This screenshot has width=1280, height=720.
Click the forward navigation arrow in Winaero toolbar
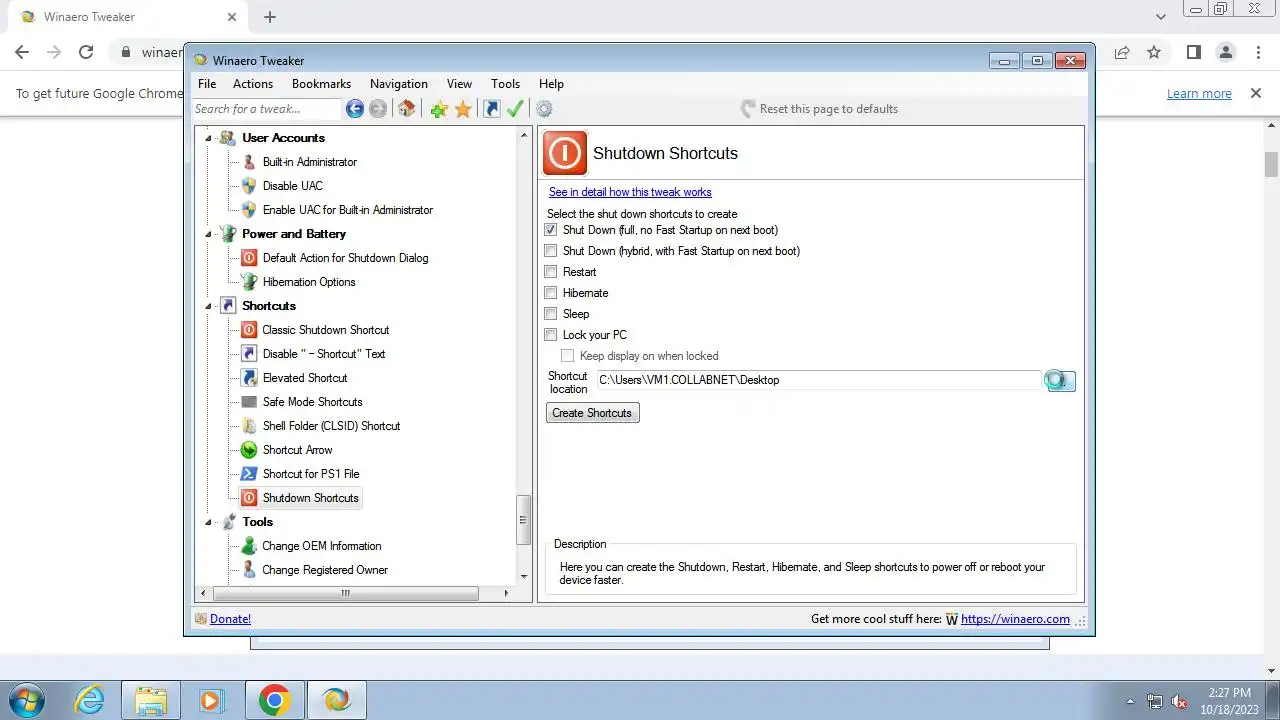click(x=378, y=109)
